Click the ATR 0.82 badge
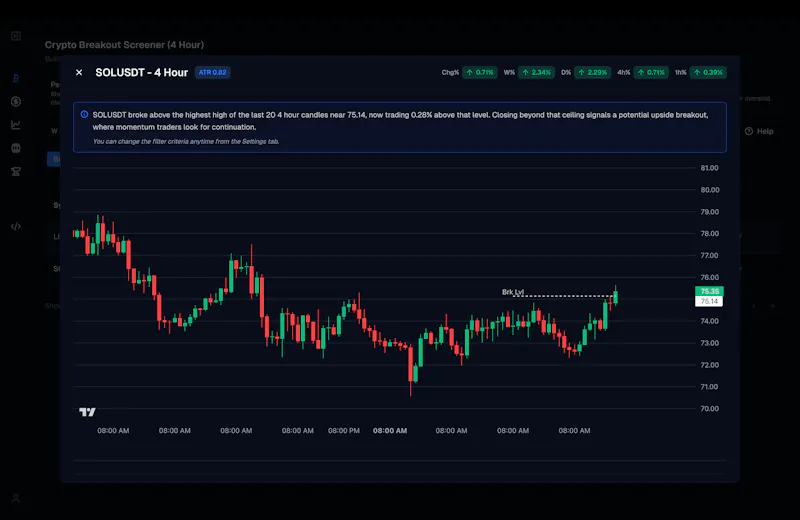The image size is (800, 520). click(x=212, y=72)
